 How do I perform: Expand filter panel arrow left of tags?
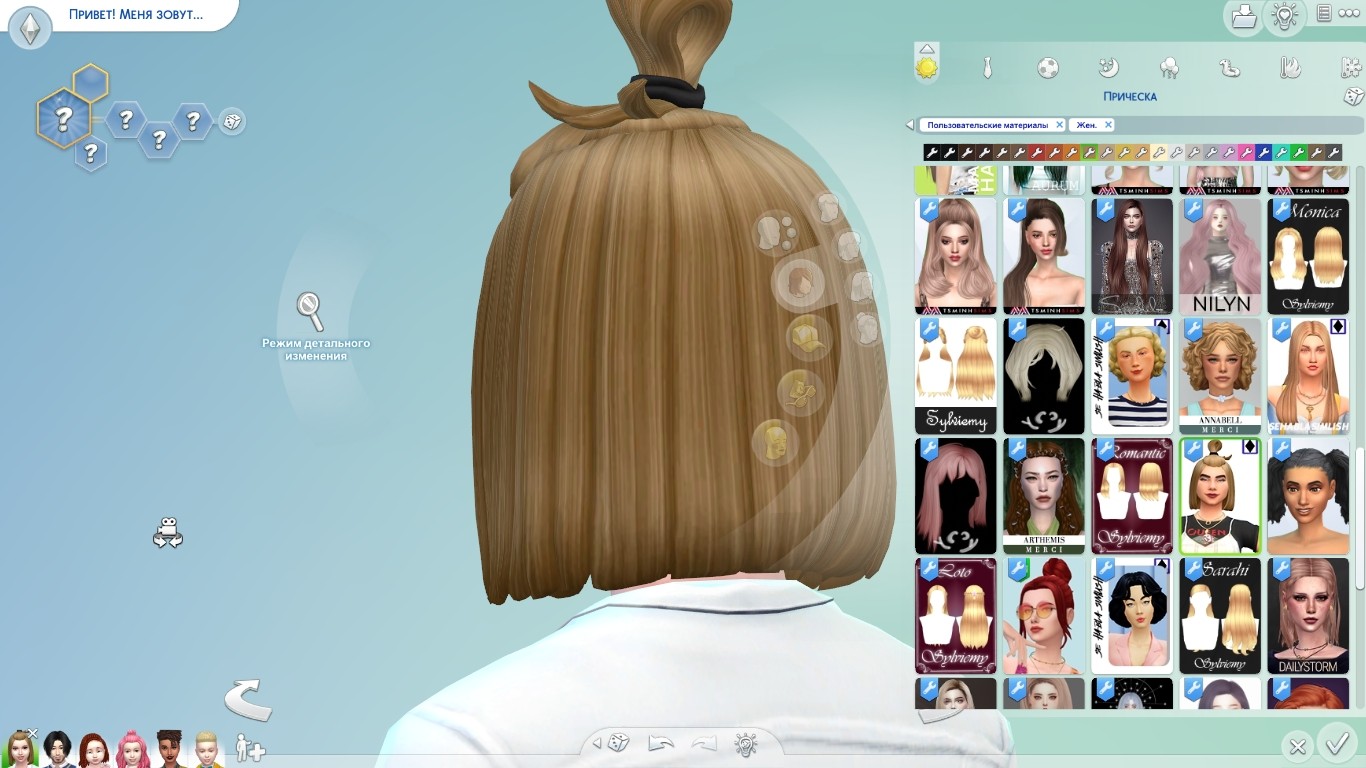(x=909, y=125)
